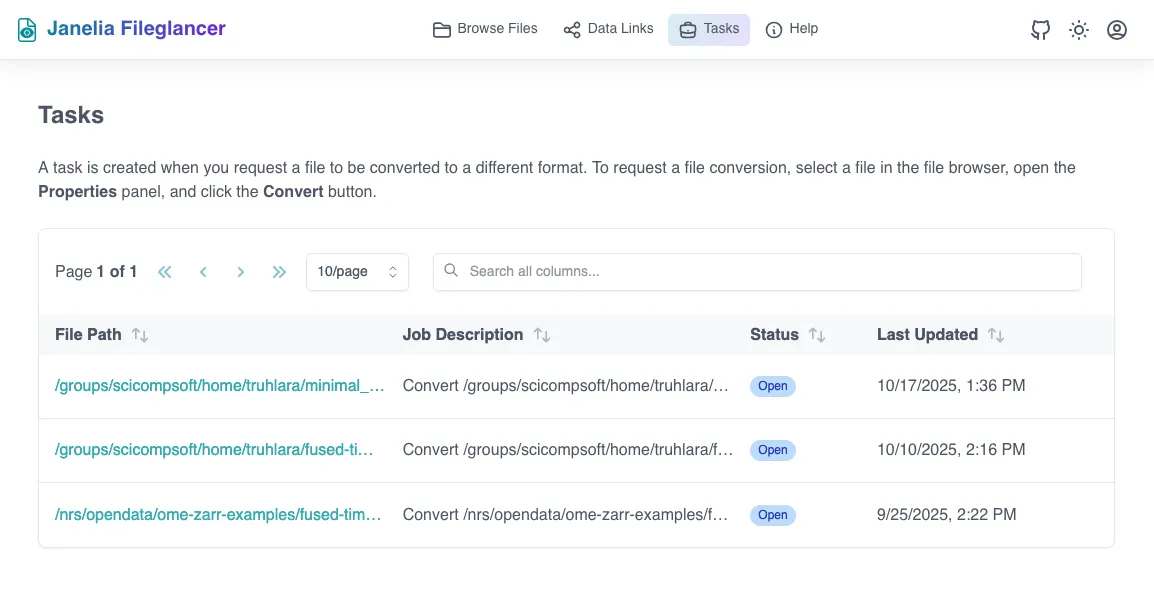Click the Browse Files folder icon
The height and width of the screenshot is (607, 1154).
[441, 30]
